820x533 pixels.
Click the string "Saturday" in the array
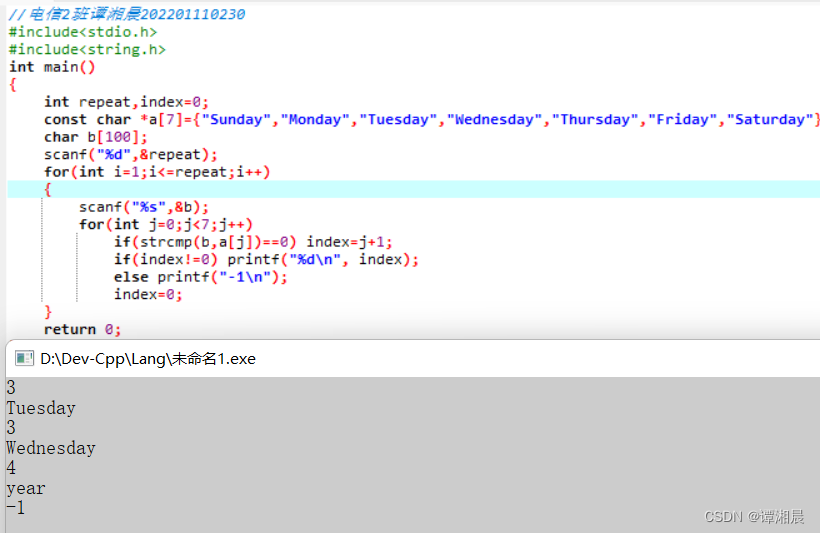pyautogui.click(x=770, y=120)
